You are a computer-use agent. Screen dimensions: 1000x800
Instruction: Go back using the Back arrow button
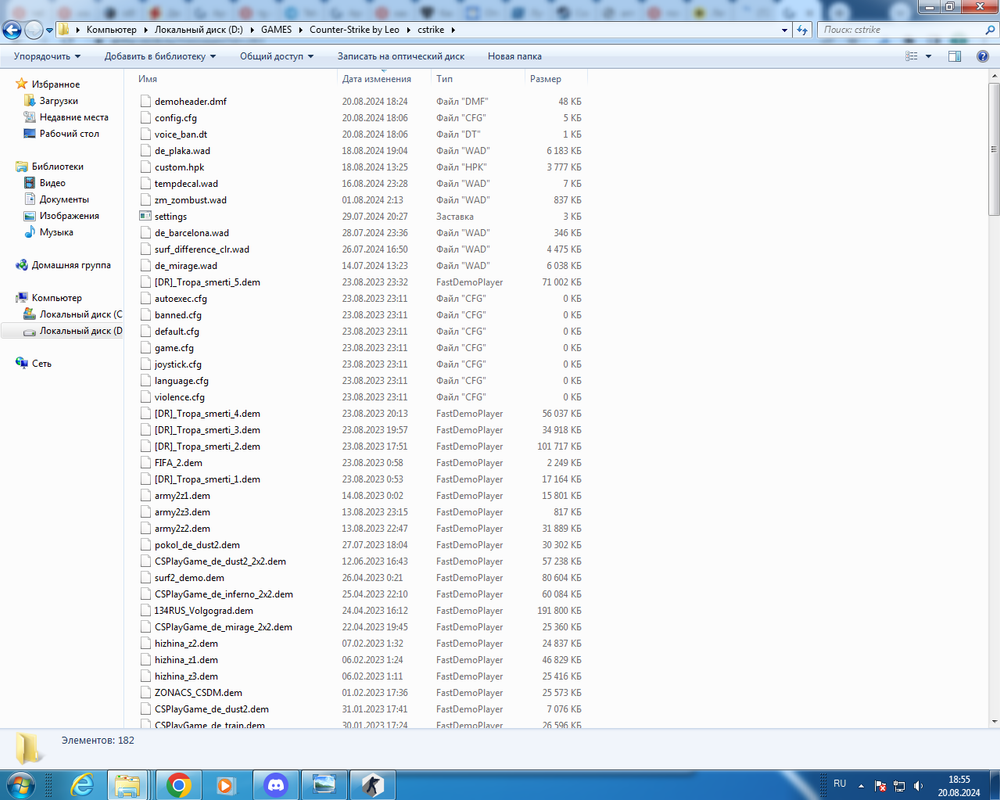click(x=11, y=29)
